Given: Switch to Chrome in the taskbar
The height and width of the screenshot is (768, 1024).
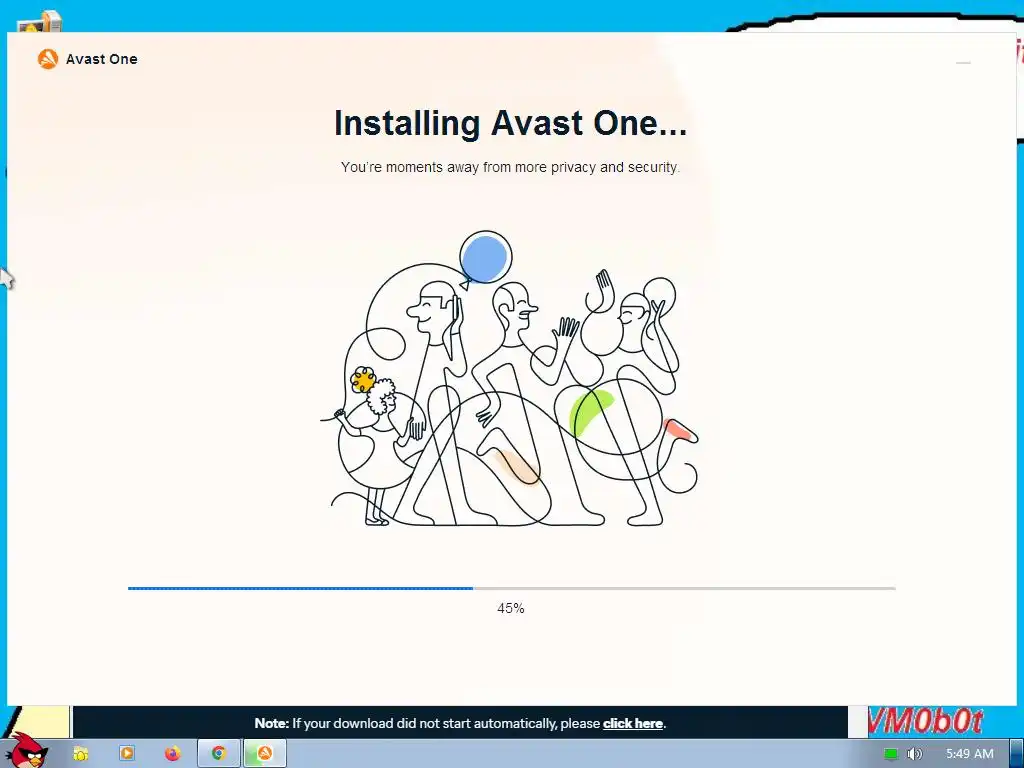Looking at the screenshot, I should [x=219, y=754].
